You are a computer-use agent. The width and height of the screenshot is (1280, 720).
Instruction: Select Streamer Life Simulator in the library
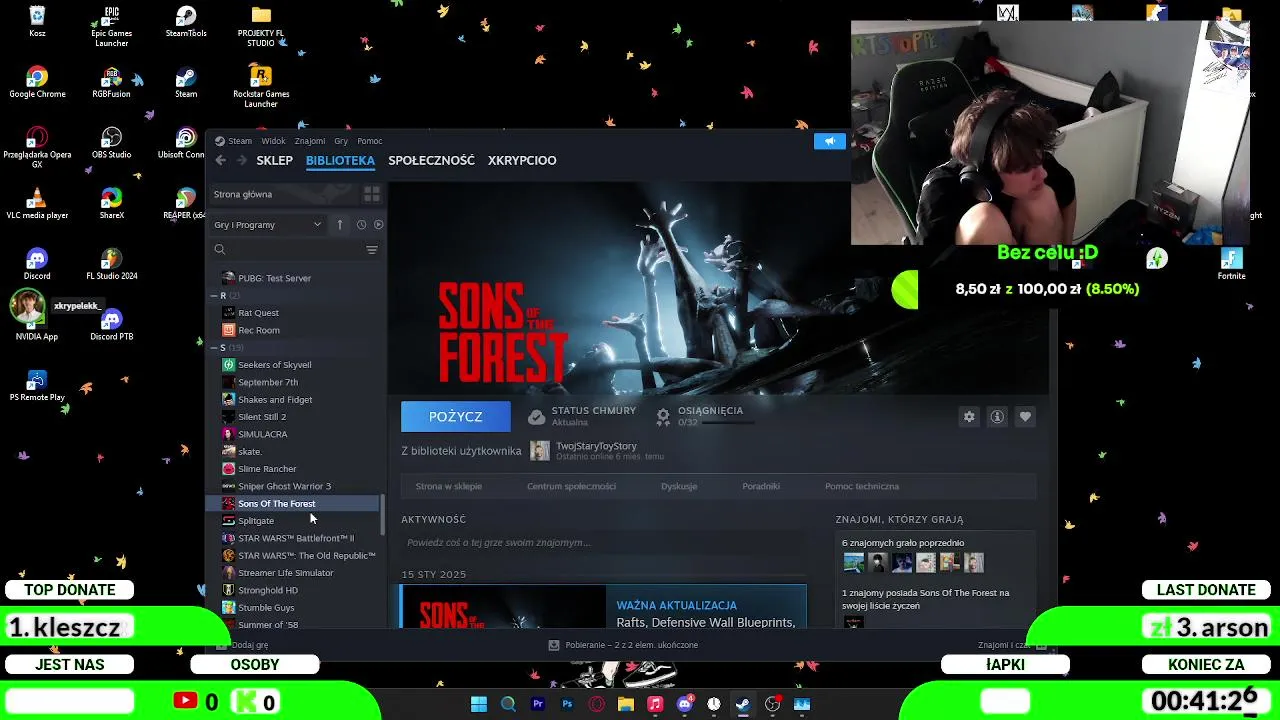285,573
